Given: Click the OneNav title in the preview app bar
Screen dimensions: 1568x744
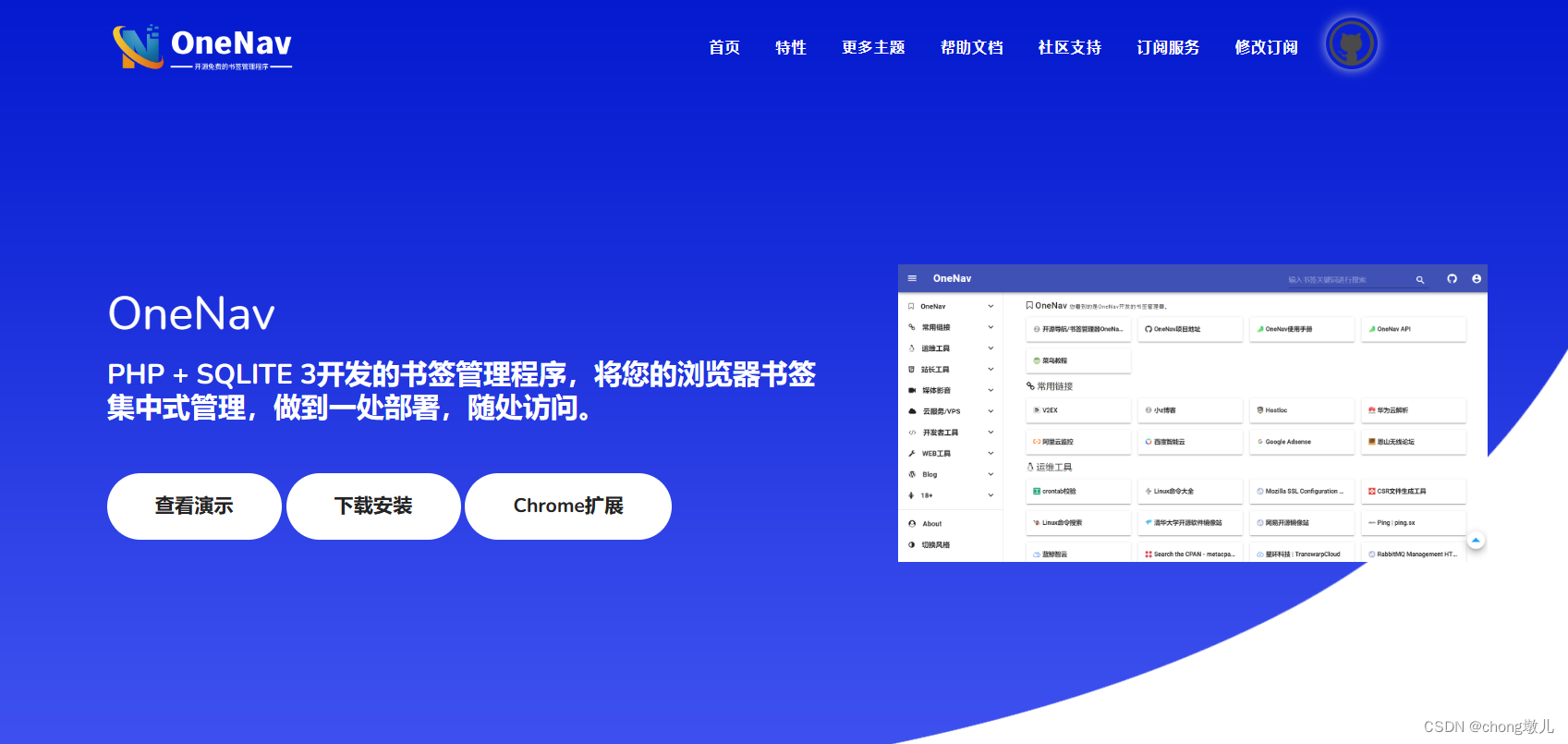Looking at the screenshot, I should click(952, 278).
